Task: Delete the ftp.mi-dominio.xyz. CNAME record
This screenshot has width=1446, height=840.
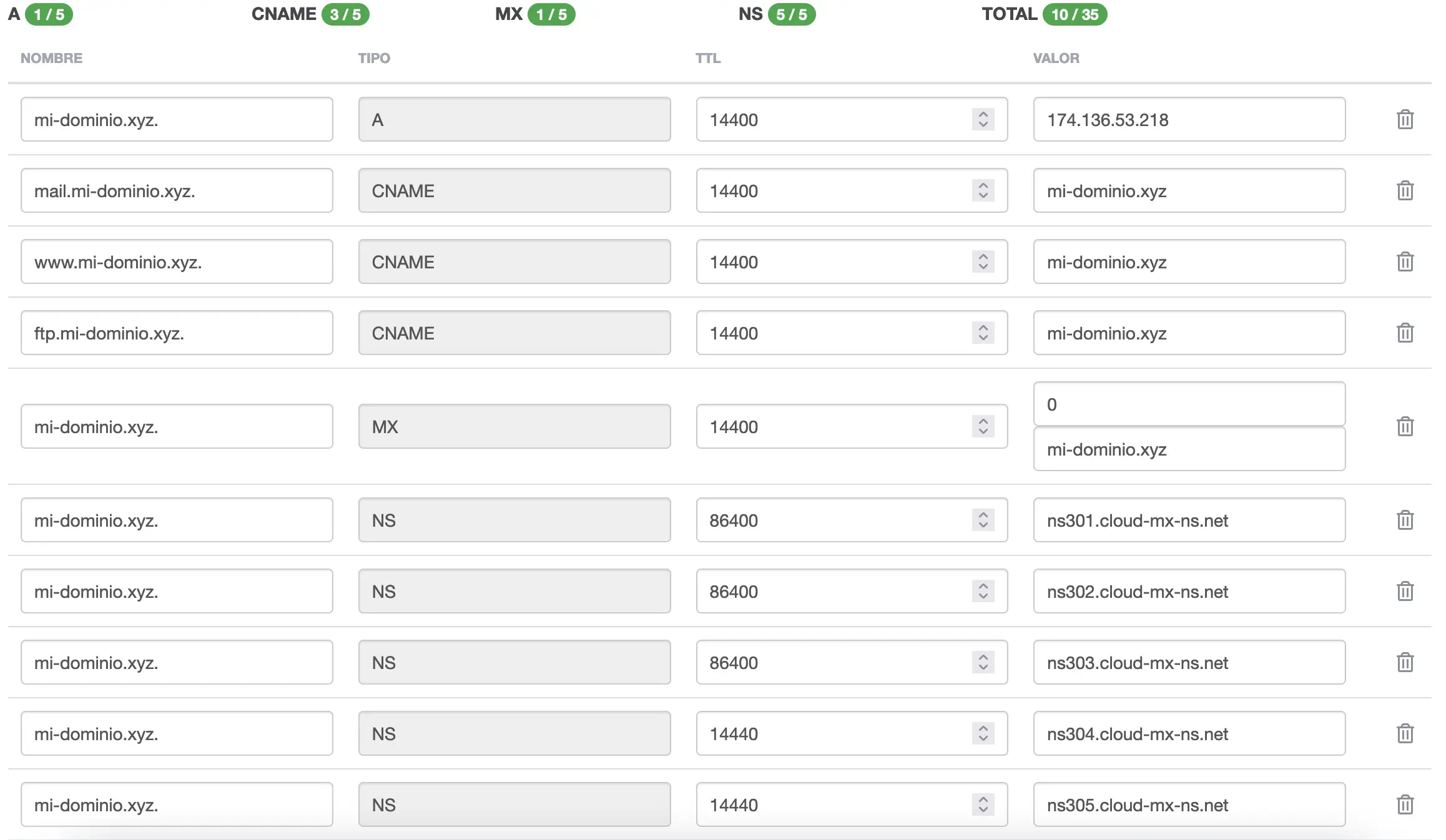Action: (x=1405, y=333)
